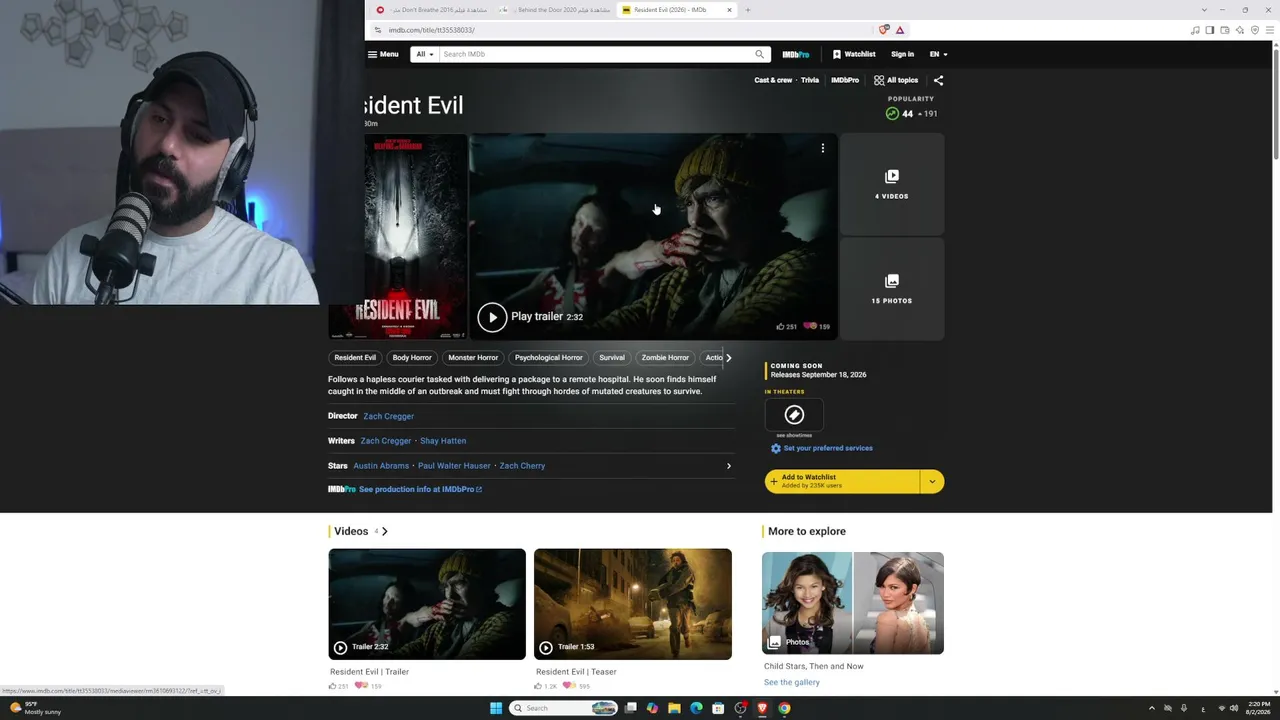Viewport: 1280px width, 720px height.
Task: Open Zach Cherry's profile
Action: click(x=522, y=466)
